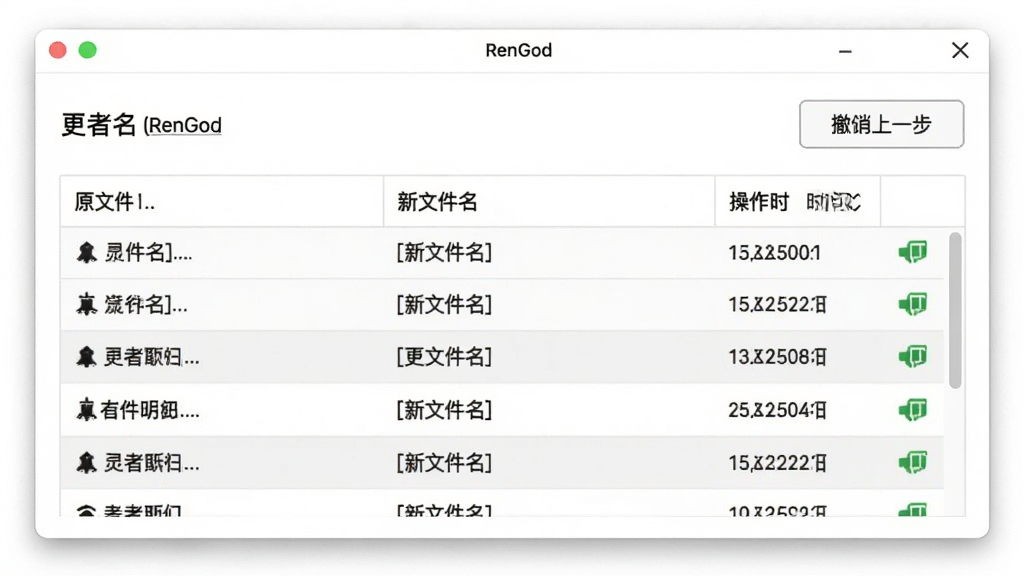Click the original file name in the 2222 time row
The image size is (1024, 576).
point(152,463)
